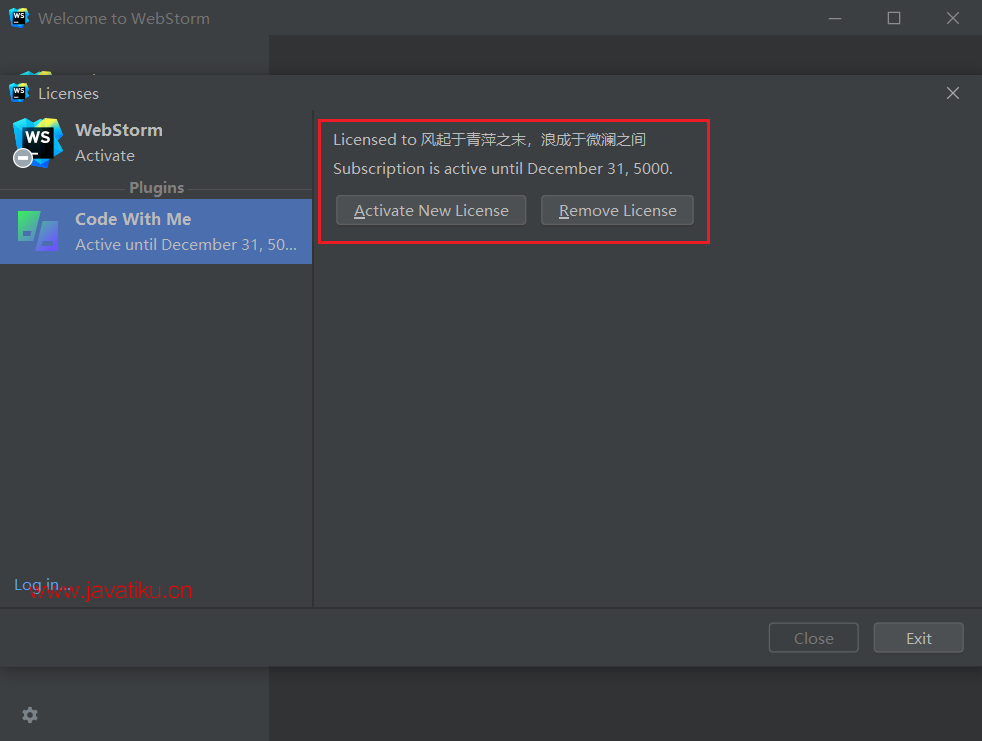
Task: Click the WebStorm icon in Welcome title bar
Action: coord(19,18)
